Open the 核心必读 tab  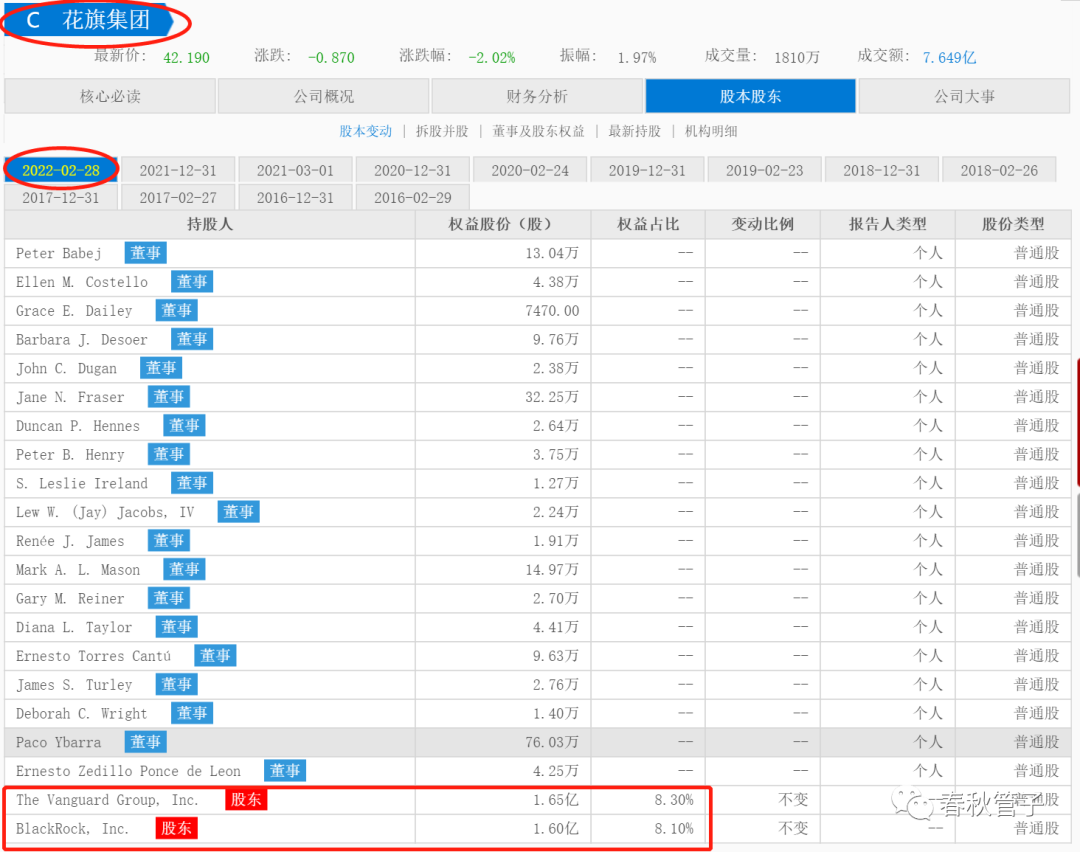click(x=110, y=96)
